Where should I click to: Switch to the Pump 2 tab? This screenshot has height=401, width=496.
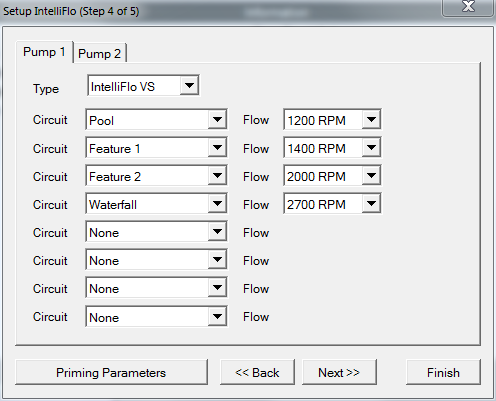coord(99,53)
